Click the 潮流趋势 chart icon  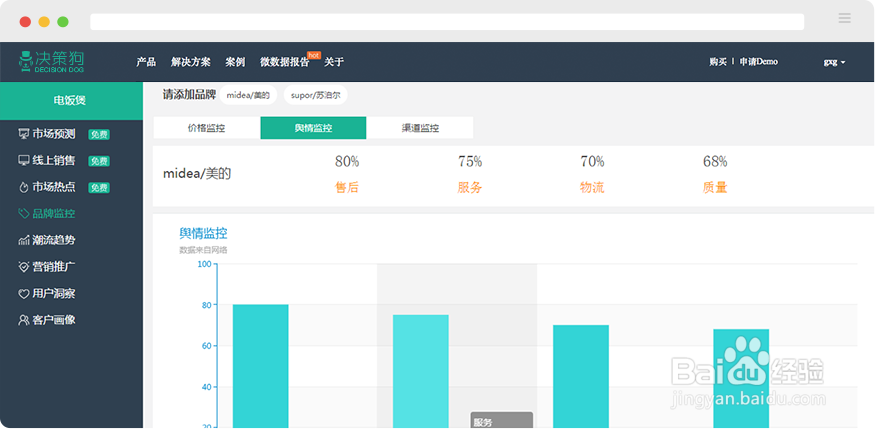23,240
